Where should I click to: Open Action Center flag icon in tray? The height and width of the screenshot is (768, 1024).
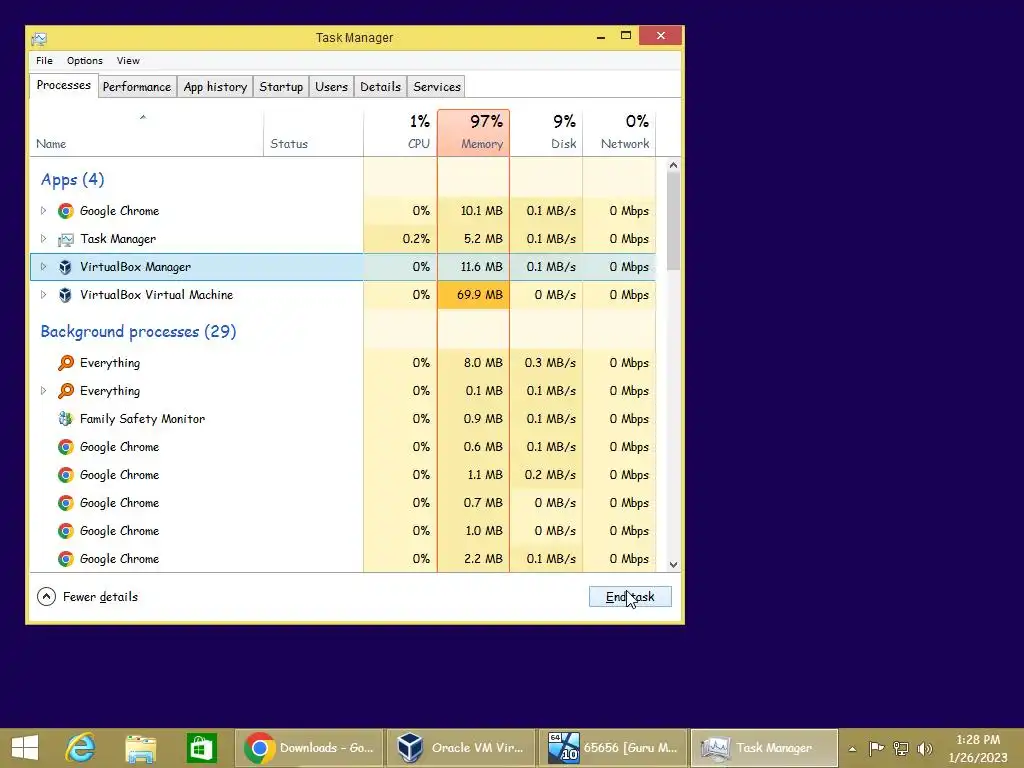[x=876, y=748]
